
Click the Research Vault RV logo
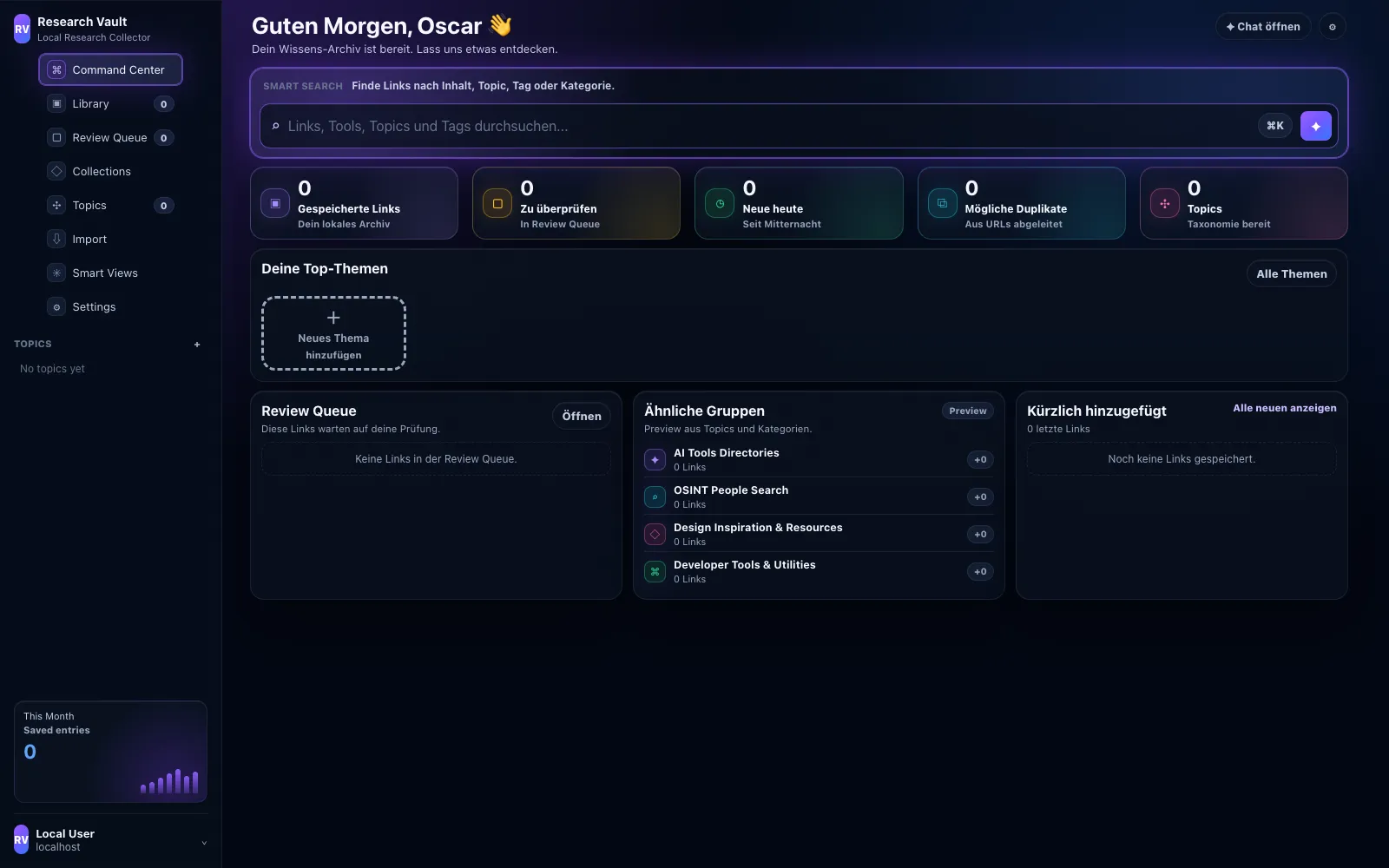point(22,29)
